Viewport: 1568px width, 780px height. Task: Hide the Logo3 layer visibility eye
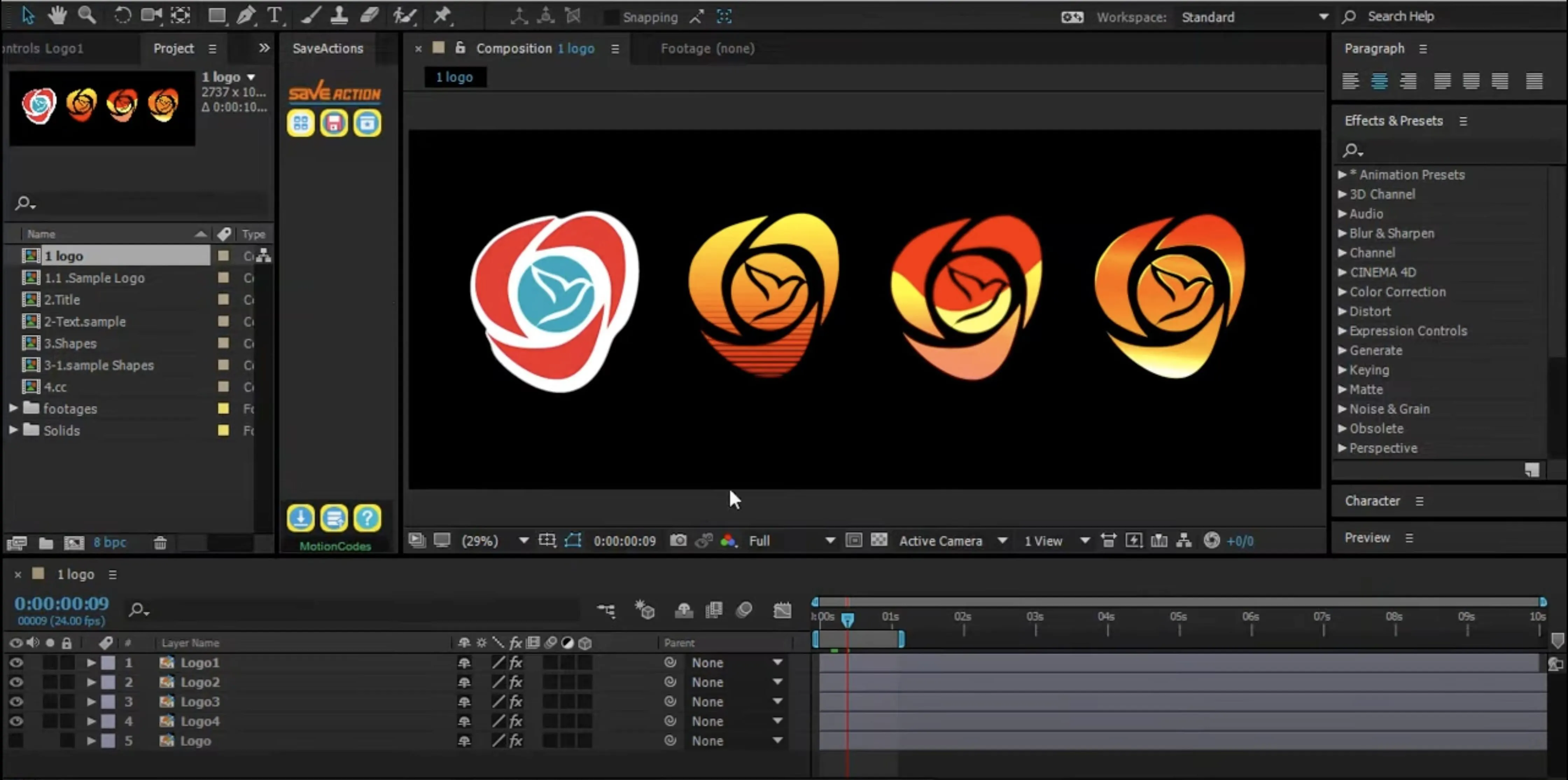point(16,702)
